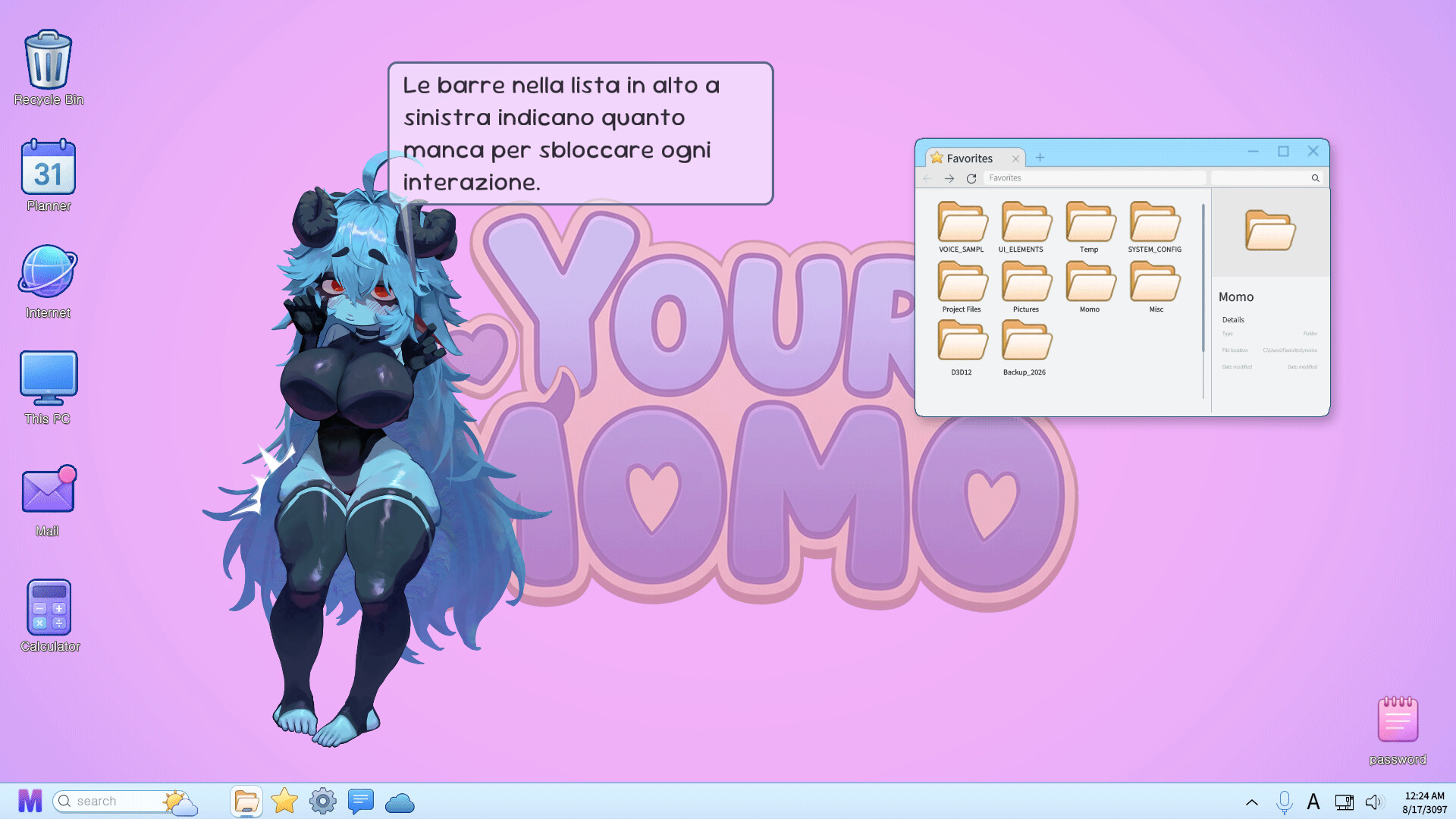Screen dimensions: 1456x819
Task: Open the file explorer taskbar icon
Action: 246,801
